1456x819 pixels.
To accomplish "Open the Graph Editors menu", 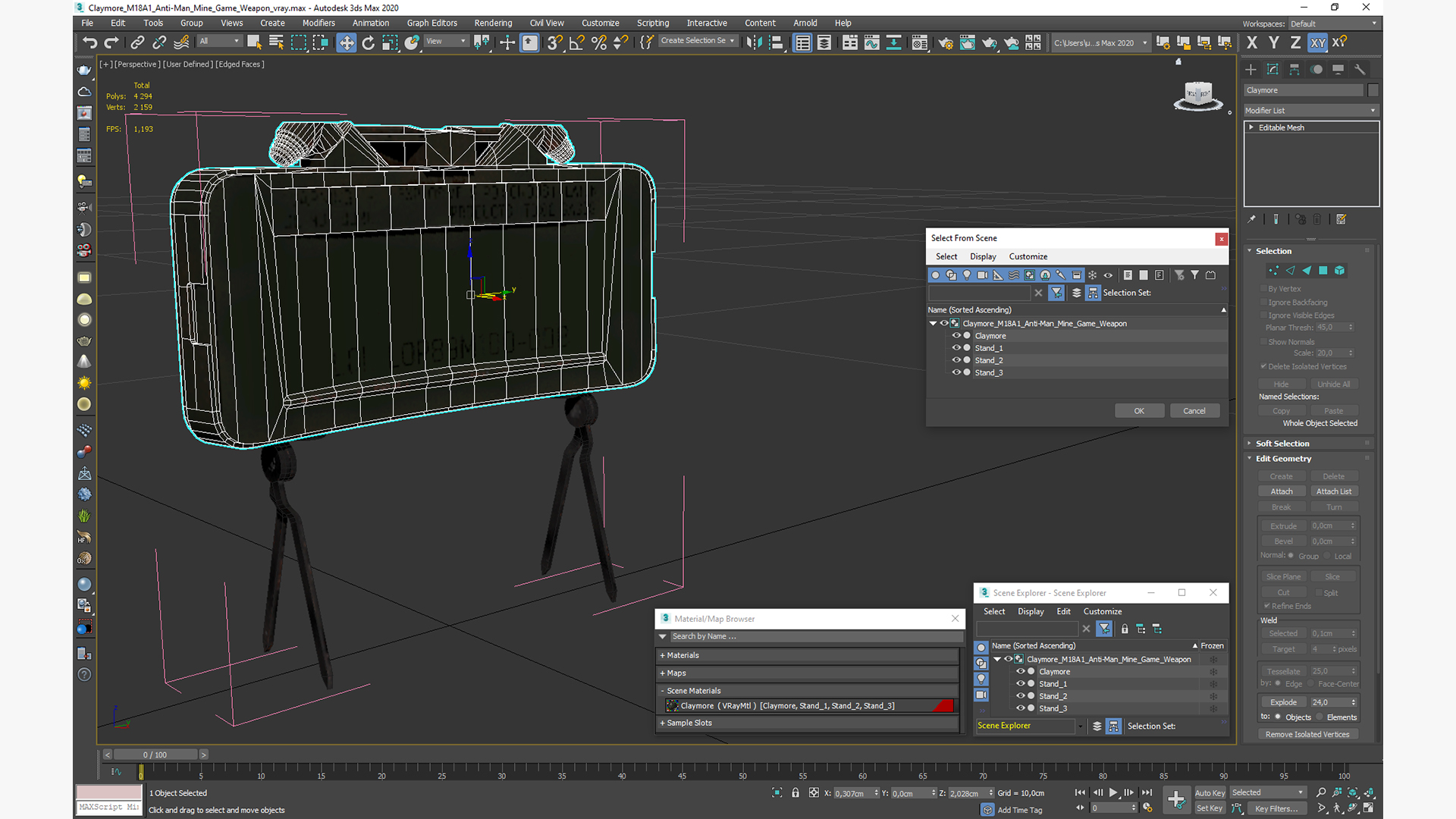I will click(x=431, y=24).
